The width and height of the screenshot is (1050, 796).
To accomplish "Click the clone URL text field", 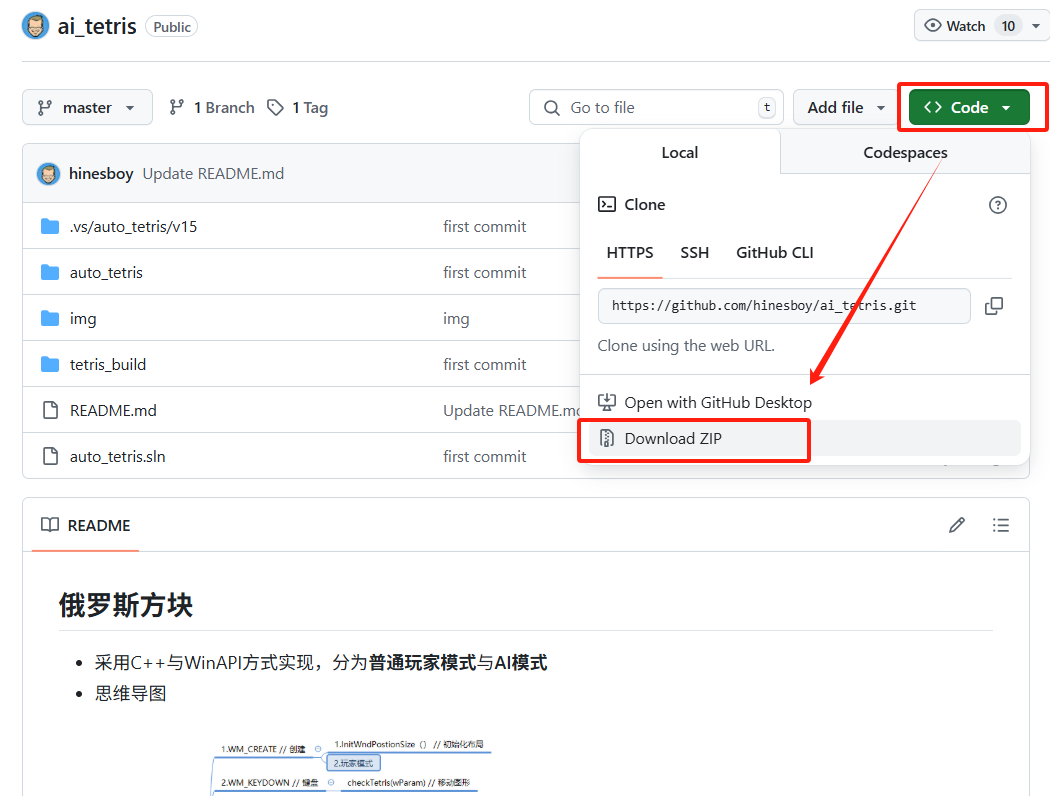I will point(783,306).
